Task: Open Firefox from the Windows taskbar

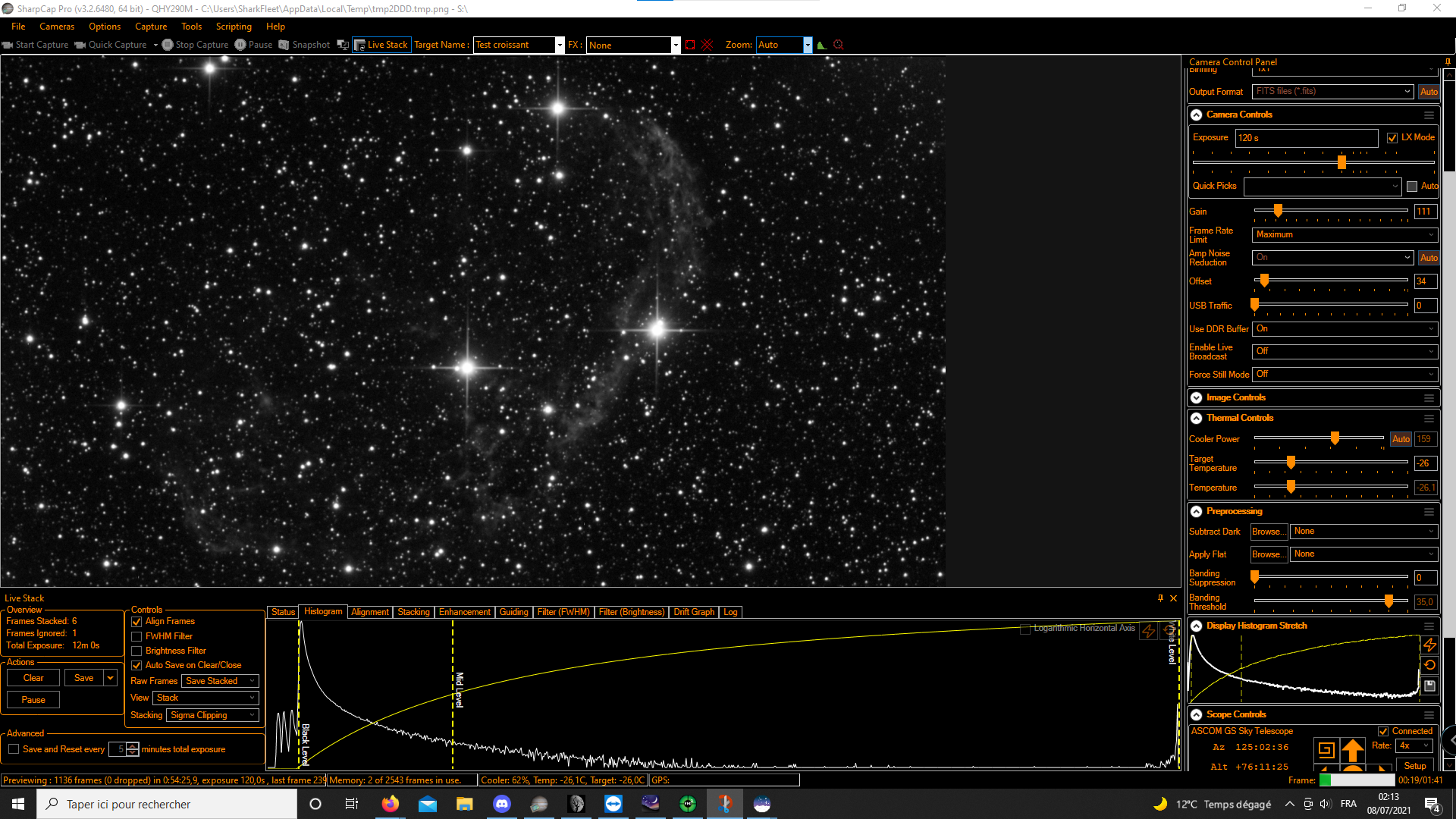Action: coord(391,804)
